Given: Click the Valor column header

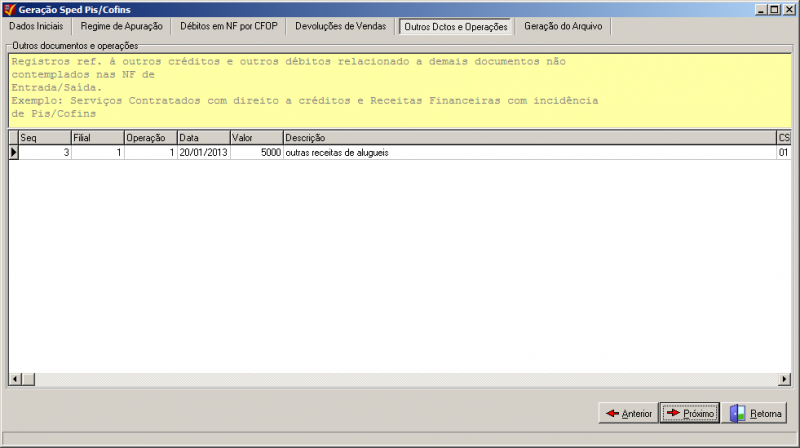Looking at the screenshot, I should pyautogui.click(x=257, y=138).
